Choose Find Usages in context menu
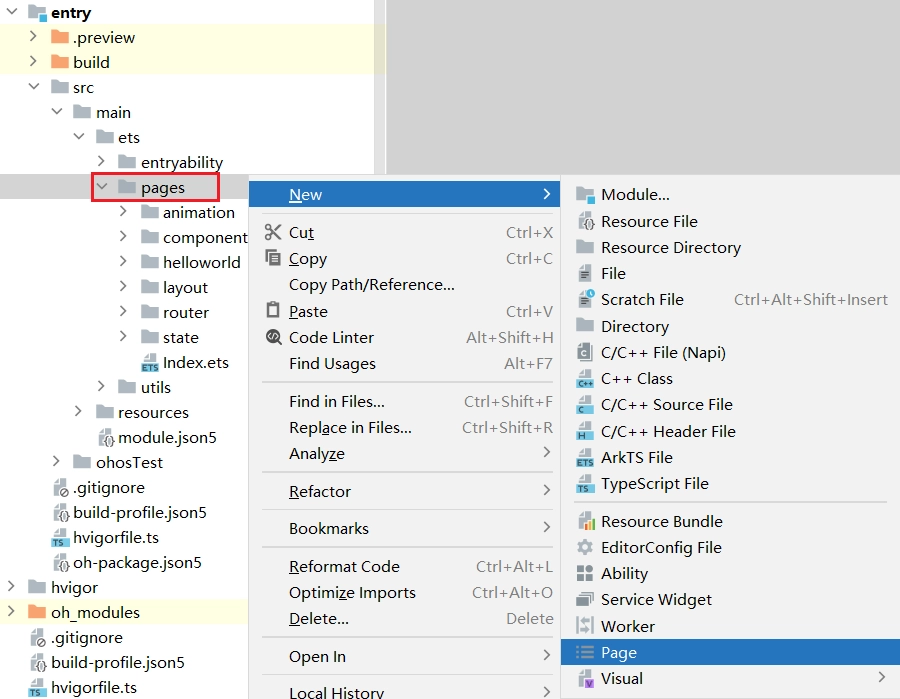900x699 pixels. [332, 364]
